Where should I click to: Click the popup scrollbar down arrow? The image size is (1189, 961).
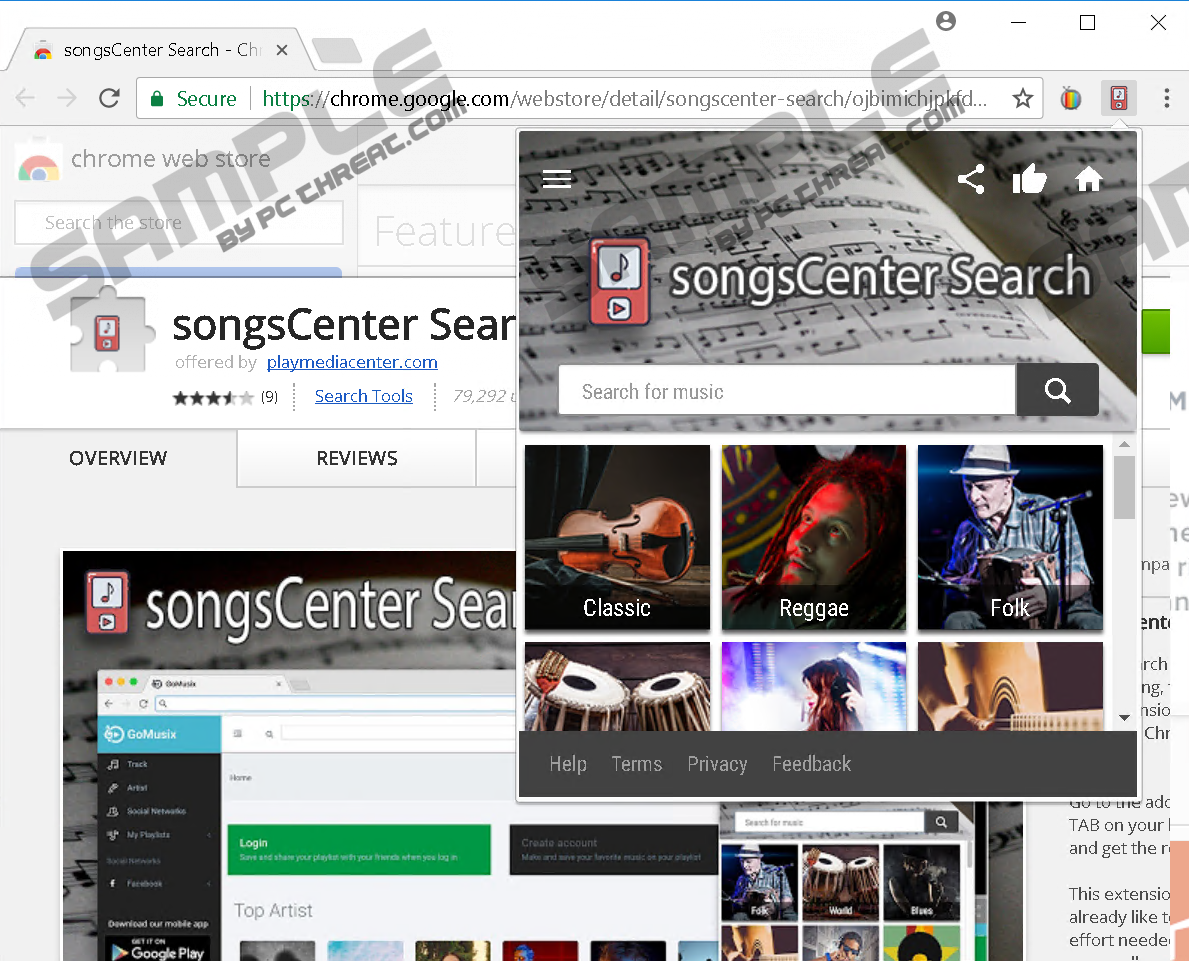click(1125, 717)
